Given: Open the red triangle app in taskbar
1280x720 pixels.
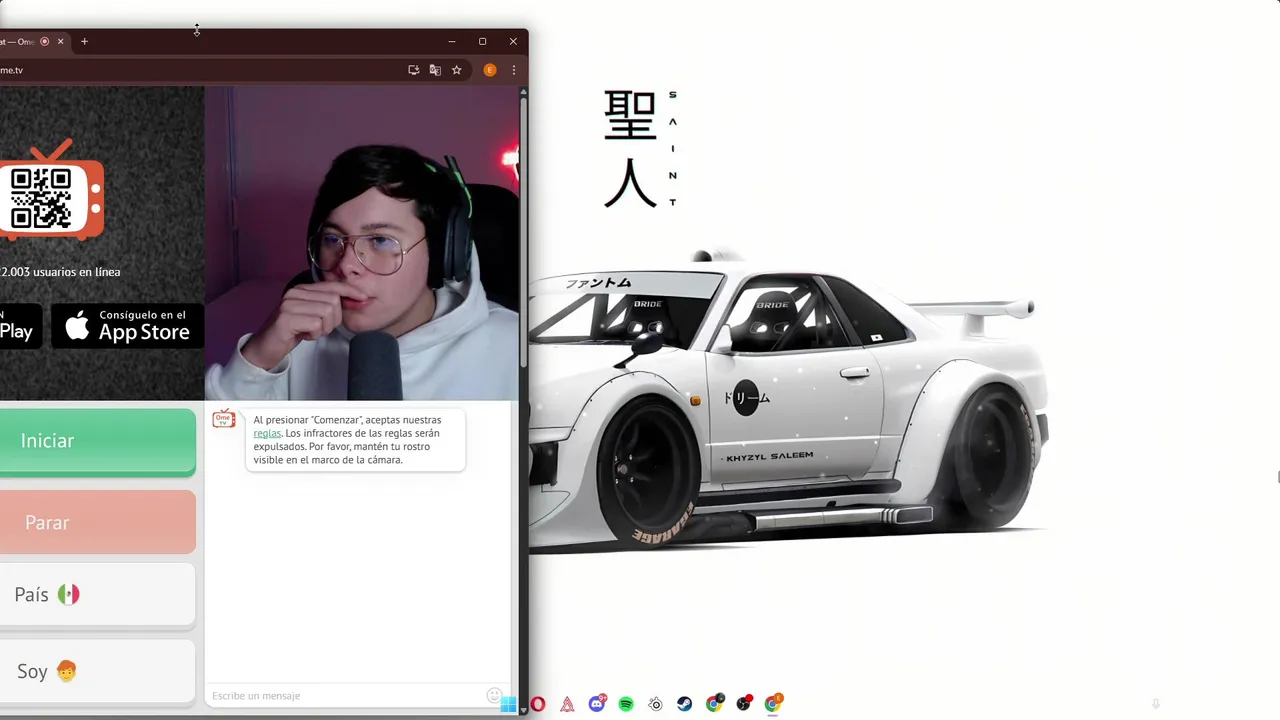Looking at the screenshot, I should point(567,704).
